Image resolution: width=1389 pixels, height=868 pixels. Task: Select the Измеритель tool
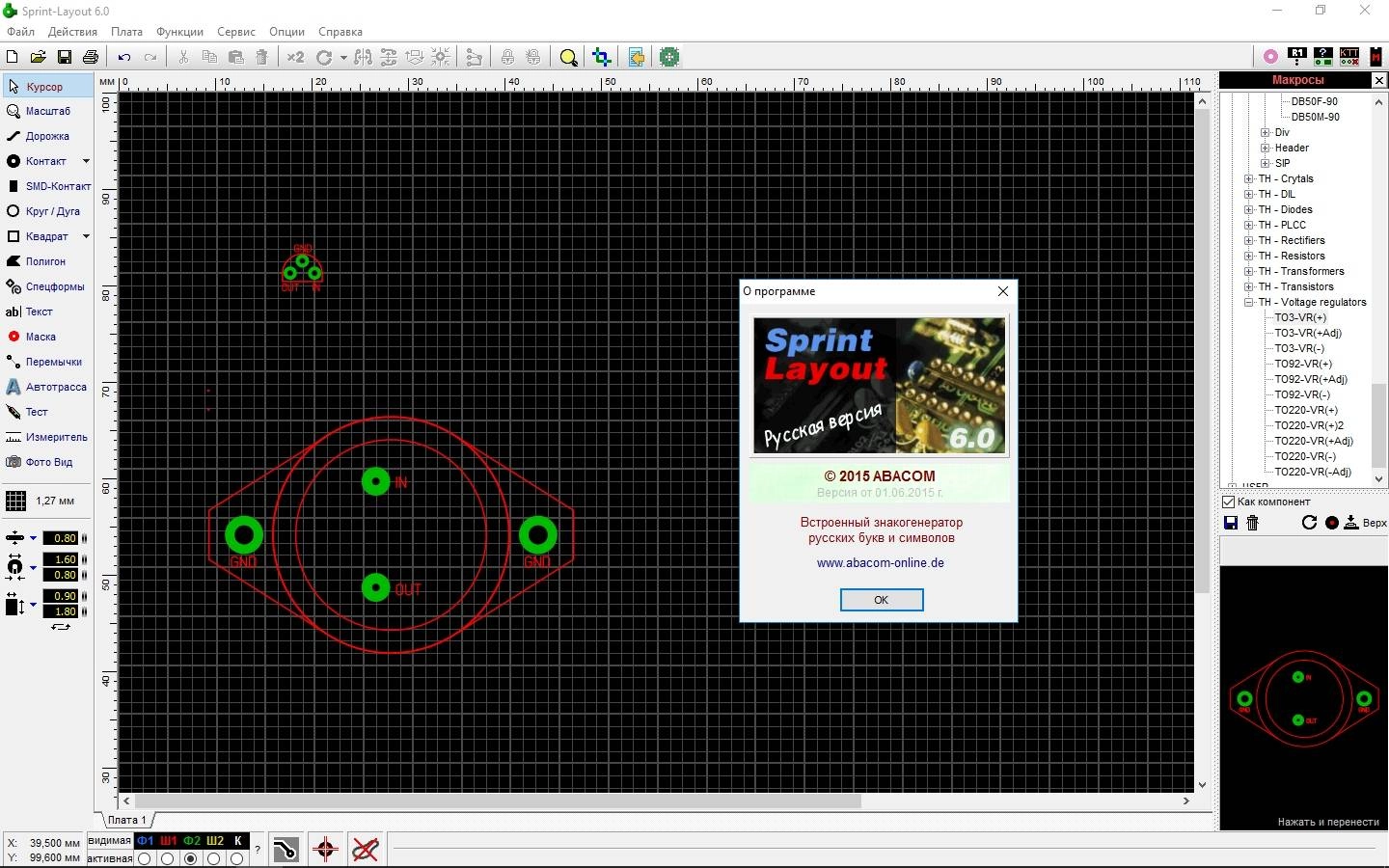(48, 437)
